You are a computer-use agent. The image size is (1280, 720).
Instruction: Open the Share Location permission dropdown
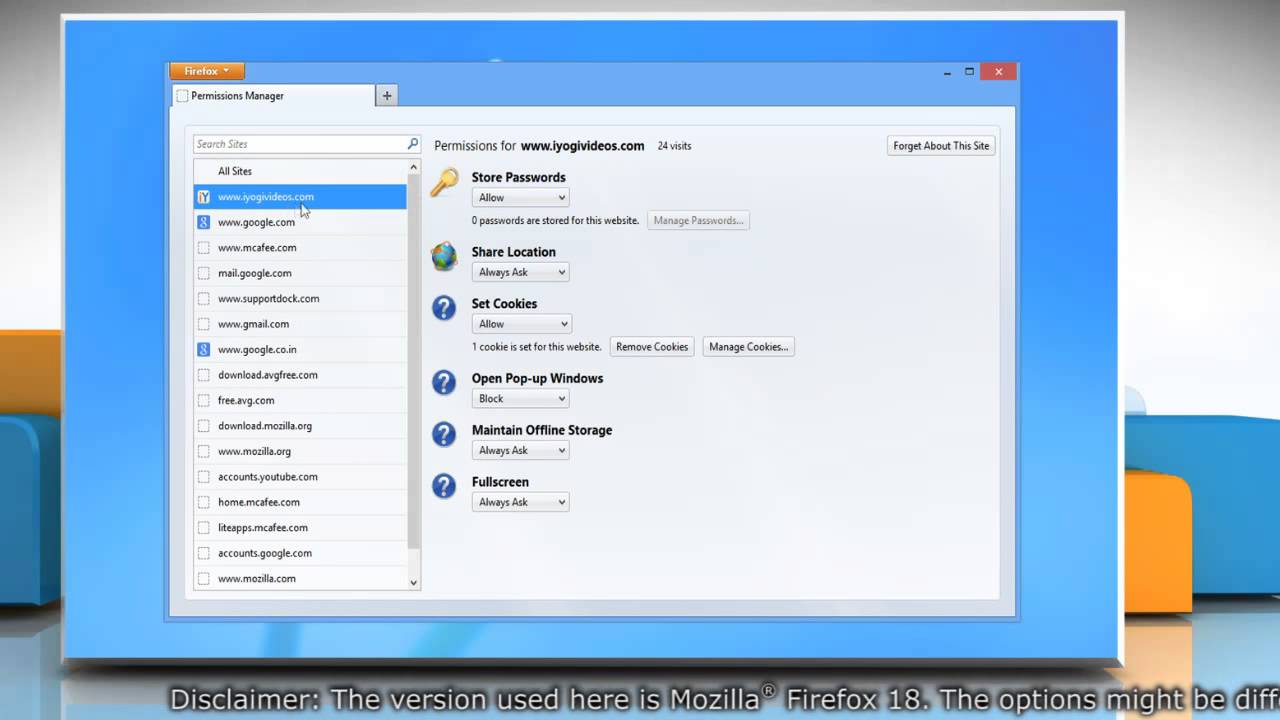point(520,272)
